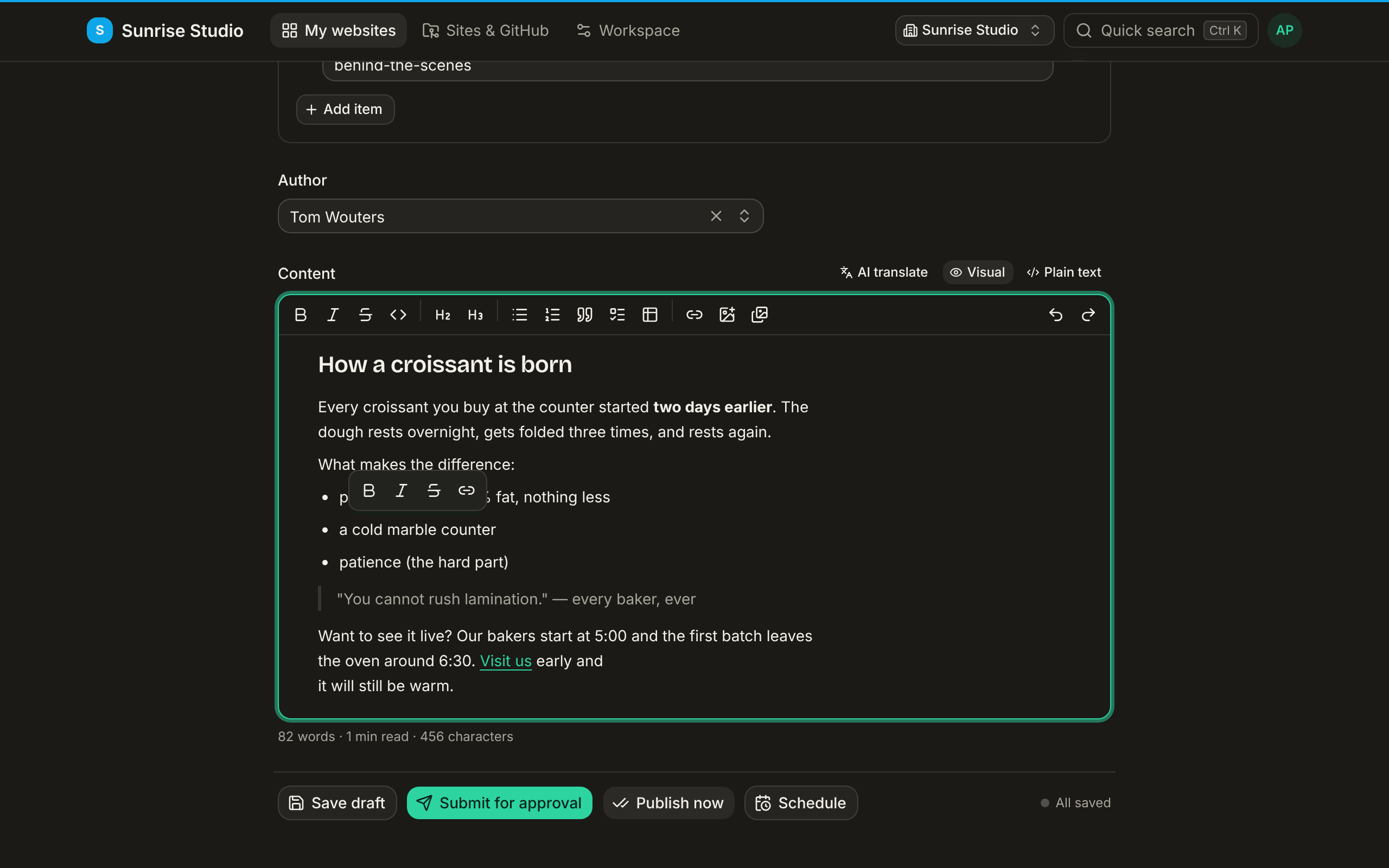Clear the Tom Wouters author selection

point(716,216)
